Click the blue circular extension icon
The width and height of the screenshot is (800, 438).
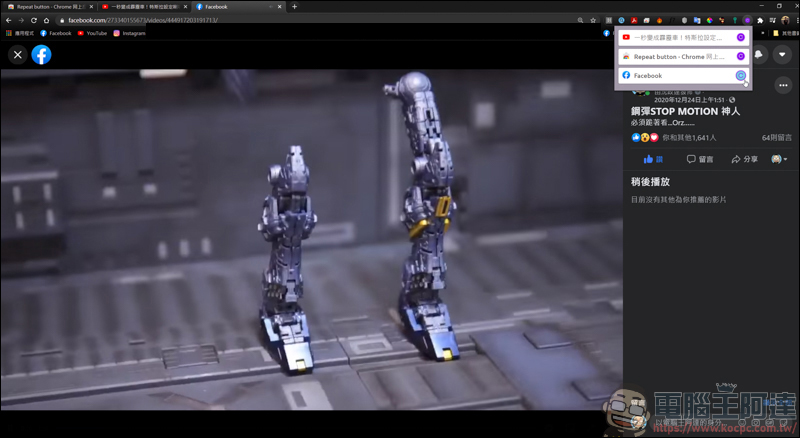click(x=621, y=20)
